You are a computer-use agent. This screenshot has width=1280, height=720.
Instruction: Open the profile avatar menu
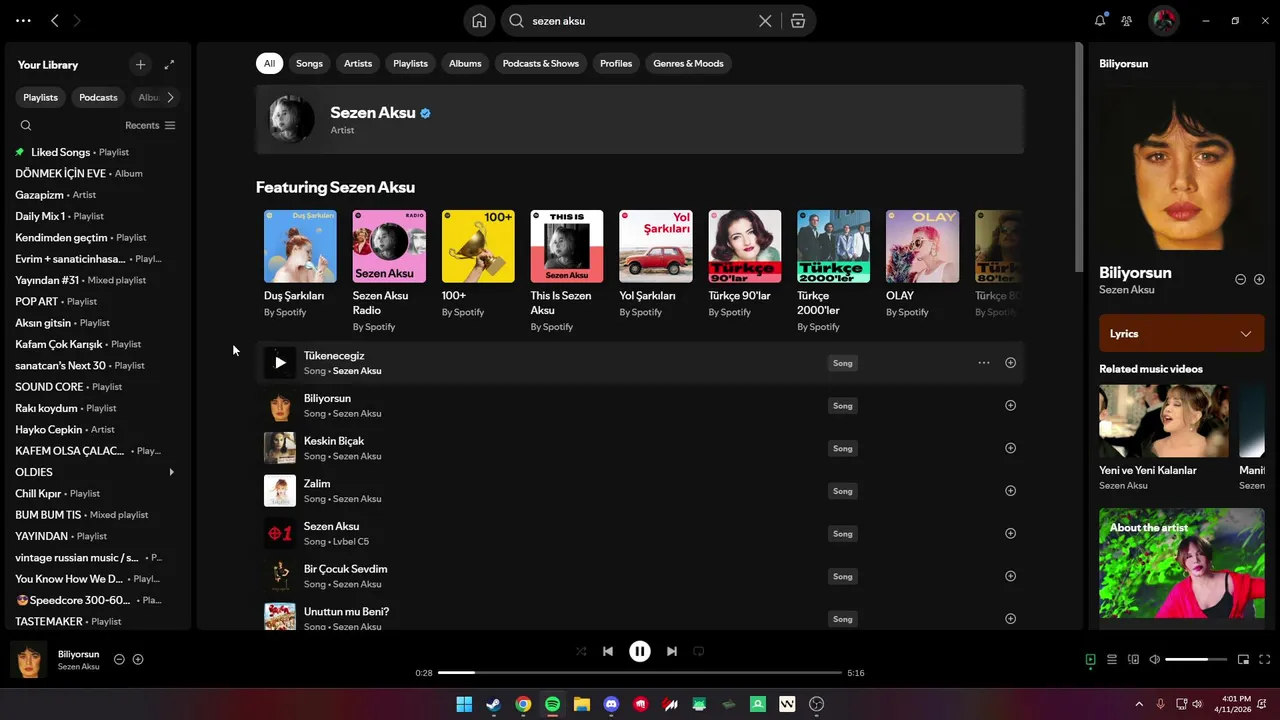click(1164, 20)
